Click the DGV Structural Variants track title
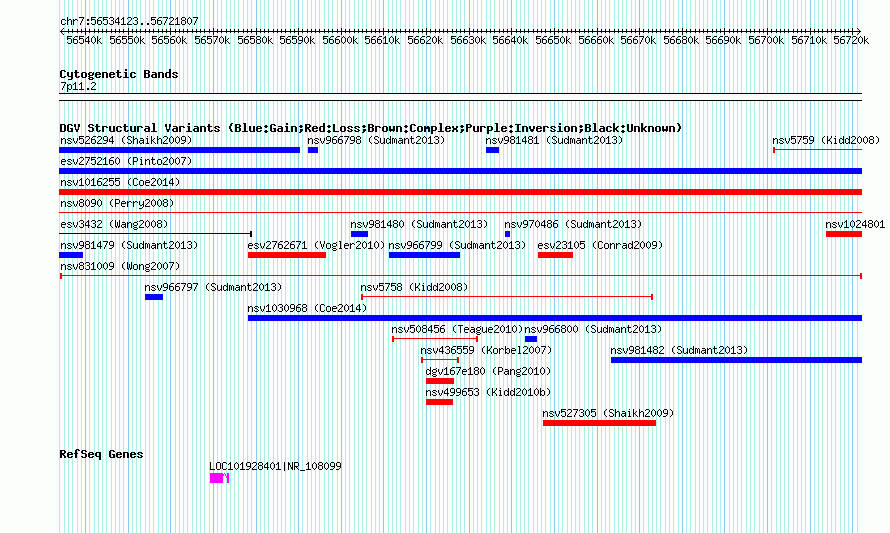This screenshot has height=533, width=890. pyautogui.click(x=371, y=128)
